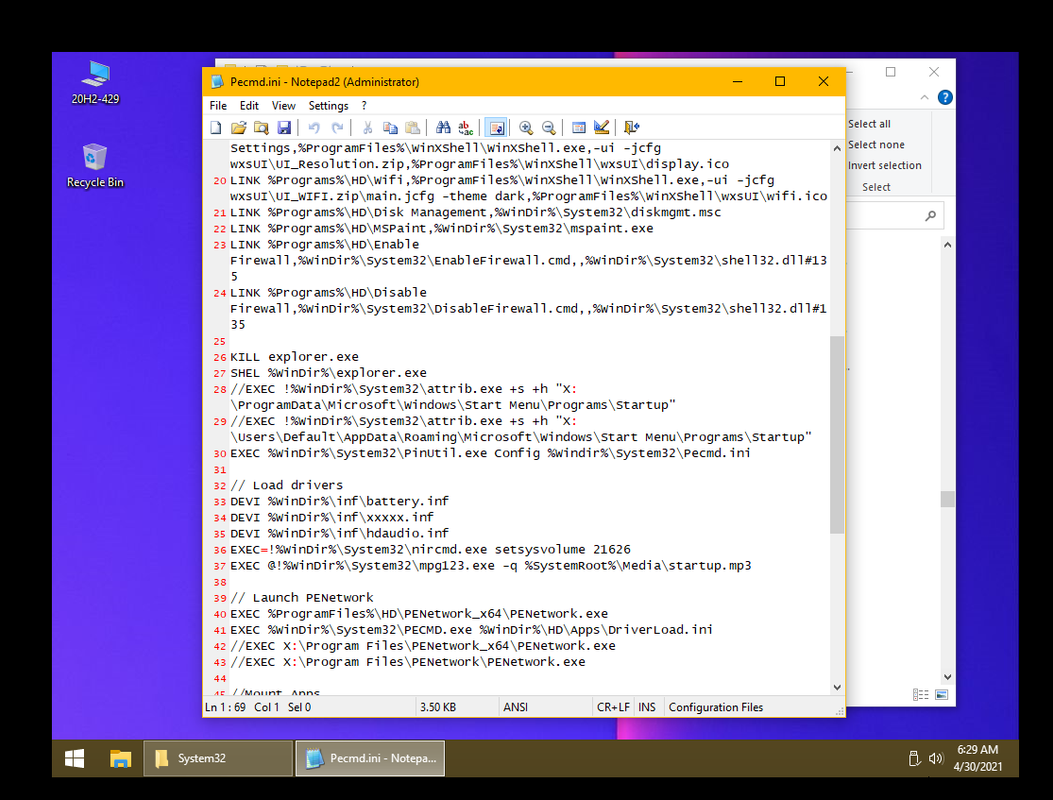Click the Notepad2 vertical scrollbar thumb
Screen dimensions: 1053x800
click(x=837, y=435)
